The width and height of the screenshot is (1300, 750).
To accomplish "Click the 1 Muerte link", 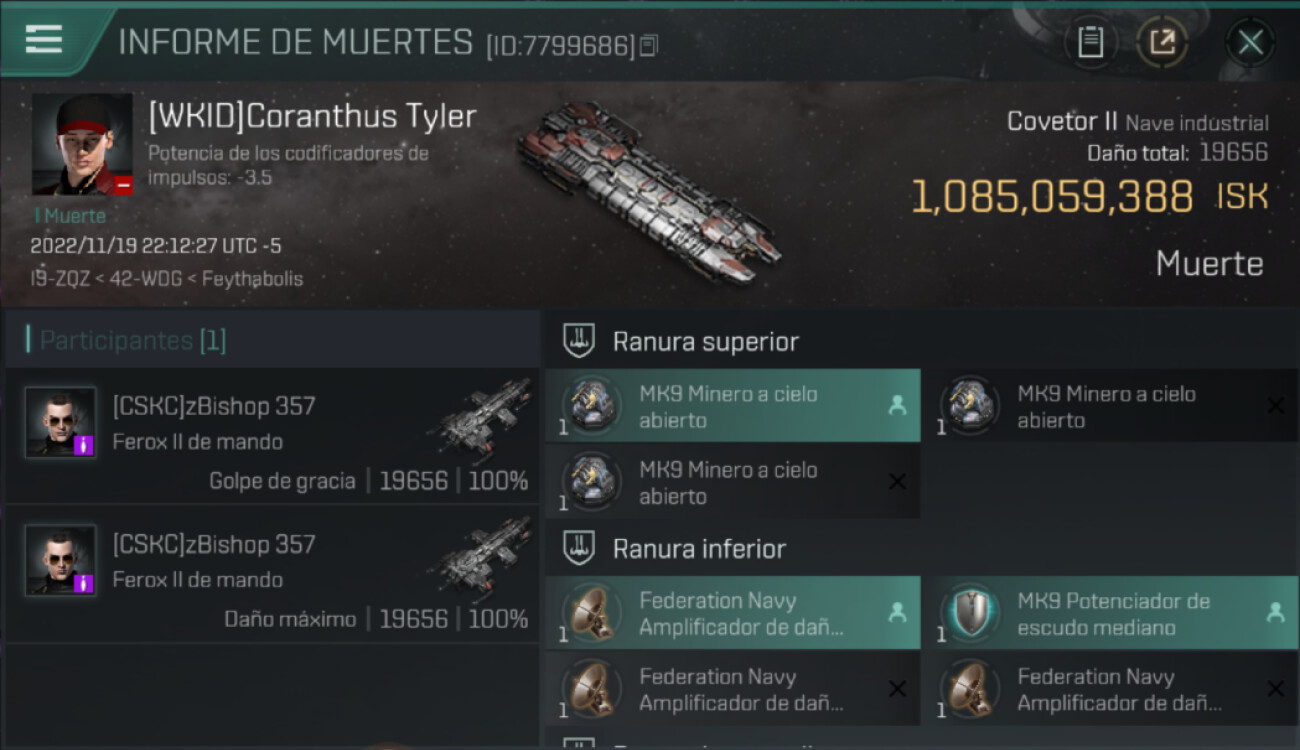I will point(69,216).
